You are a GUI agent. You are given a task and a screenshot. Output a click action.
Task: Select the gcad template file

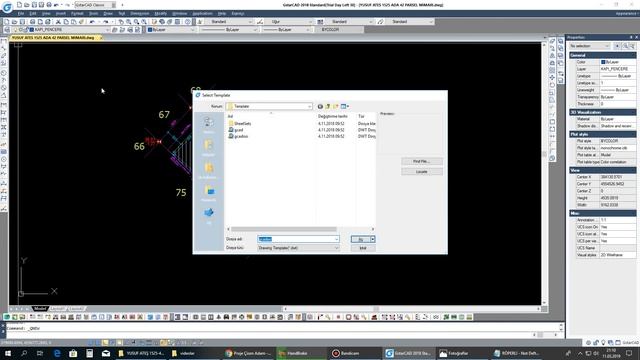tap(236, 130)
